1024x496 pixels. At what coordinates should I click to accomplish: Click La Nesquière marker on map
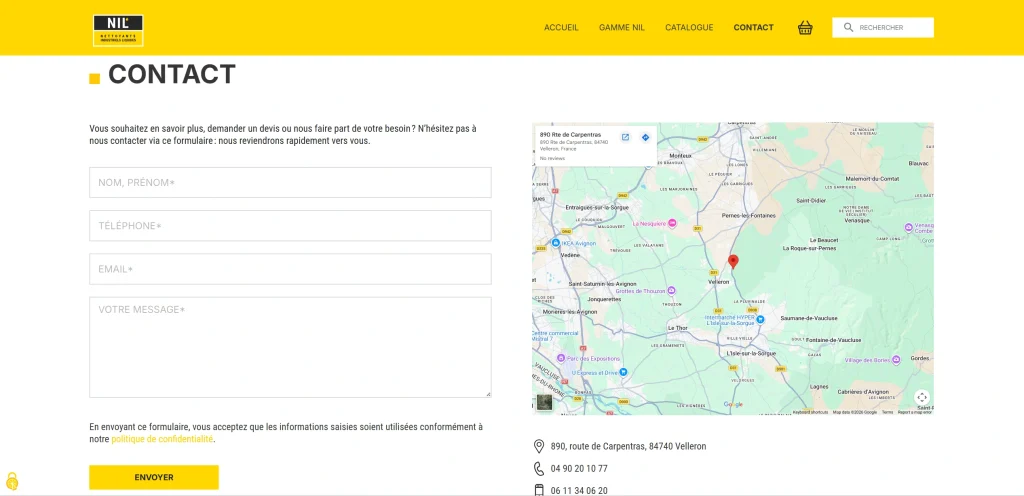pos(672,223)
